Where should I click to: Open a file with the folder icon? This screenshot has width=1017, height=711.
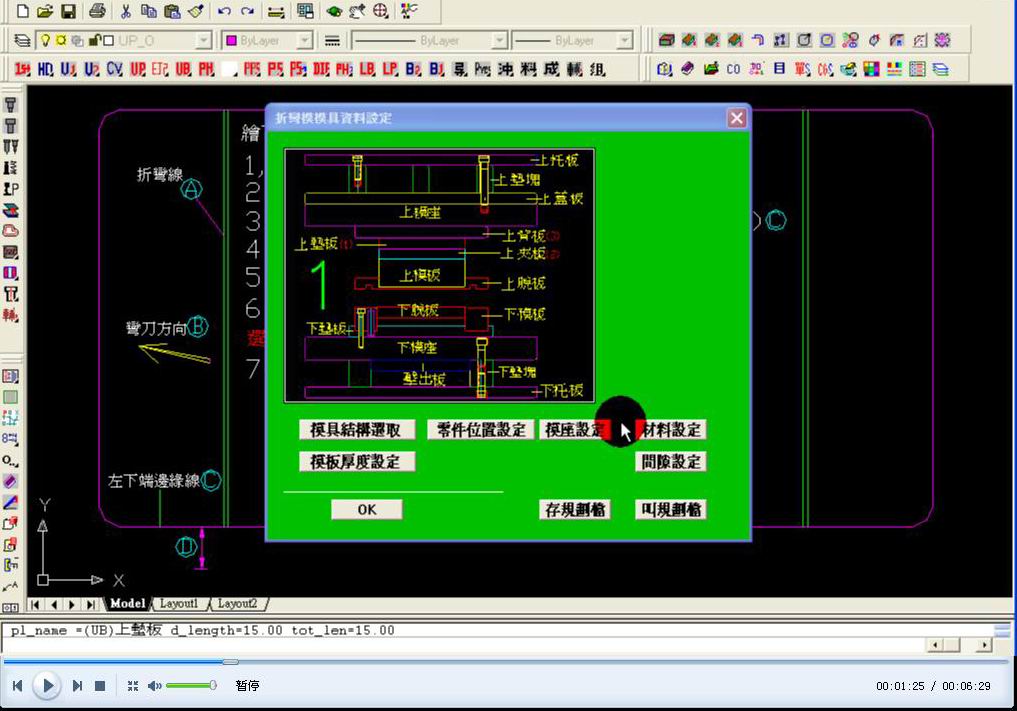[45, 11]
